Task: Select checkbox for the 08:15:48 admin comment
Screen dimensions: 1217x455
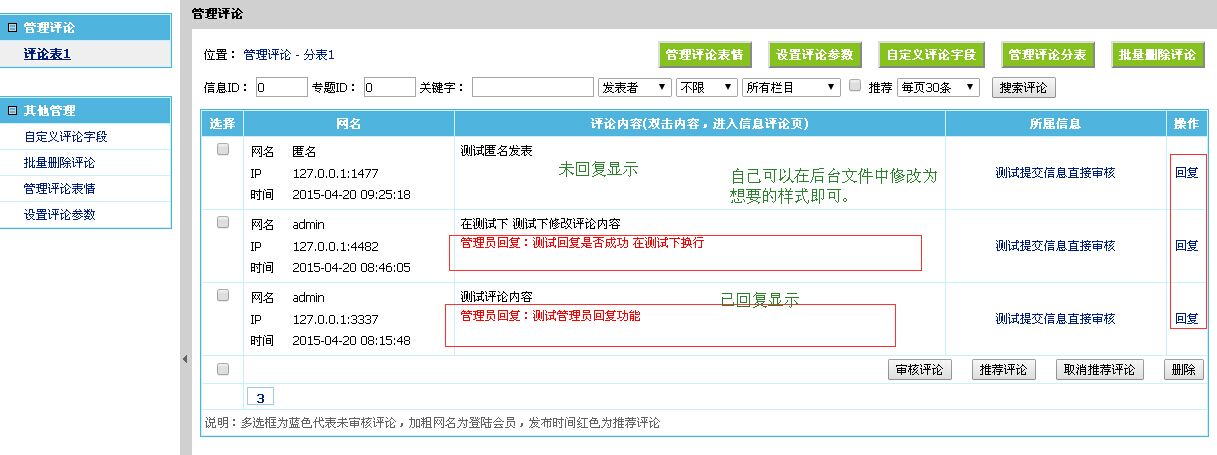Action: (223, 295)
